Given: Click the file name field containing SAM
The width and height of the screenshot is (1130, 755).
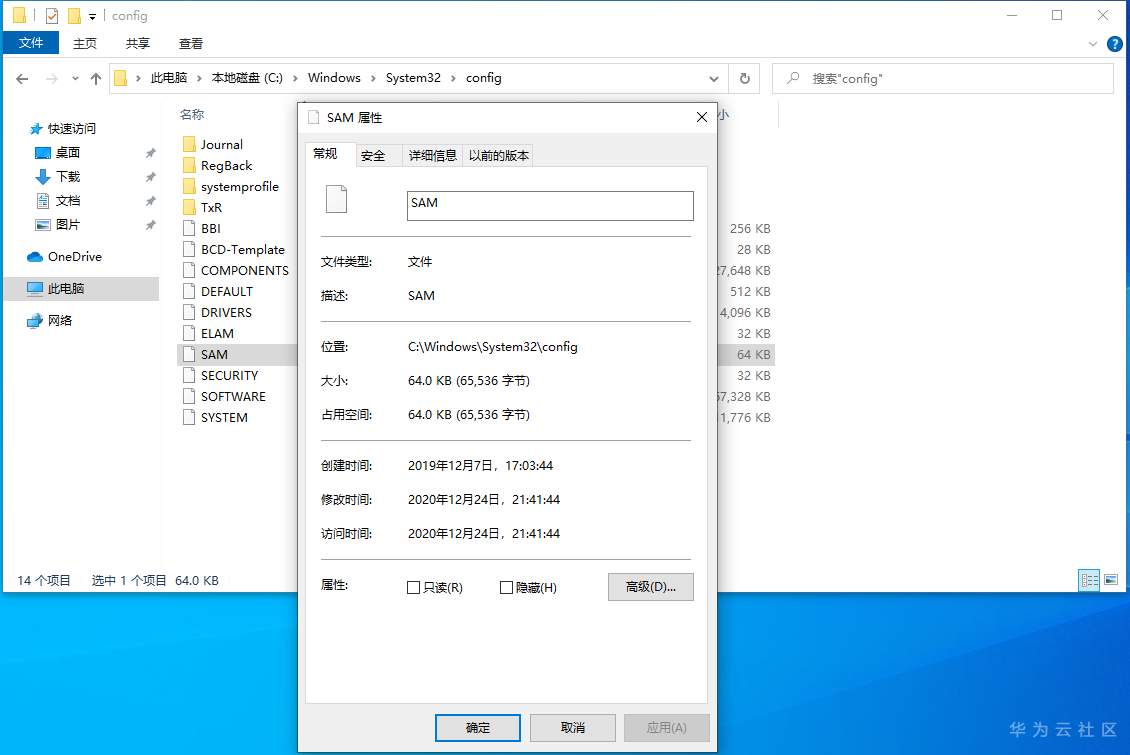Looking at the screenshot, I should (x=550, y=205).
